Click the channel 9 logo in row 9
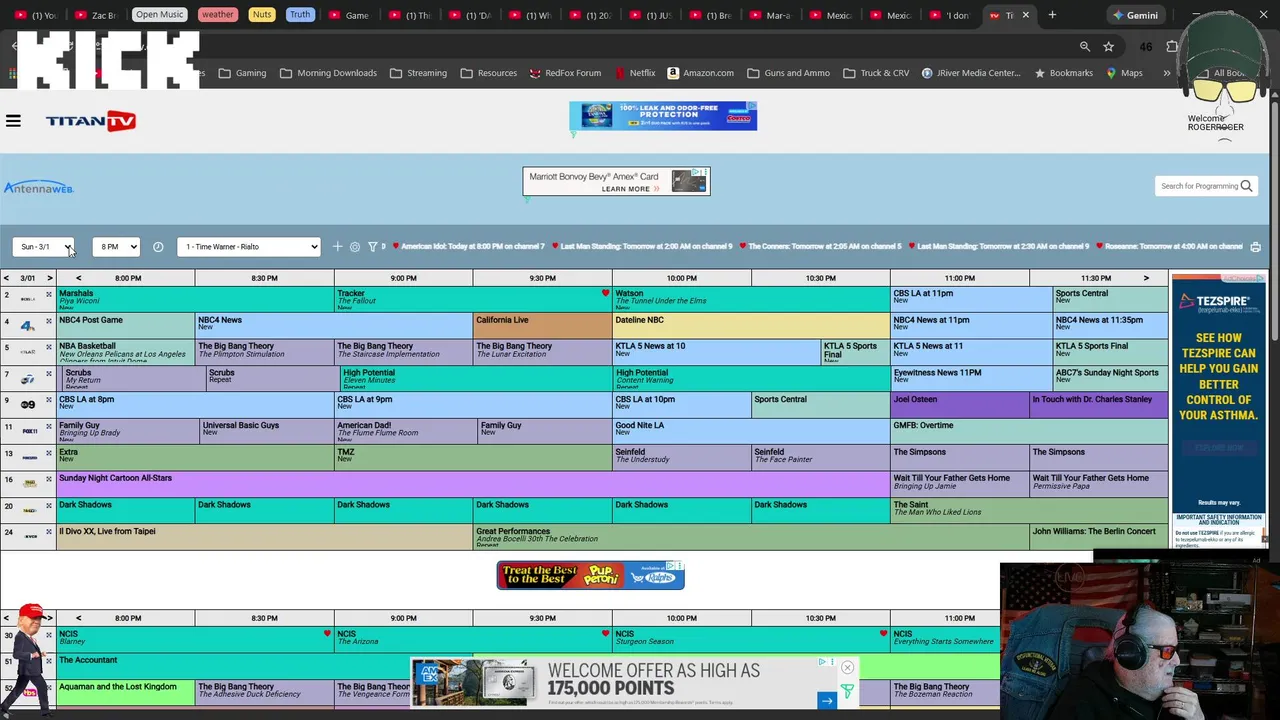1280x720 pixels. (28, 404)
